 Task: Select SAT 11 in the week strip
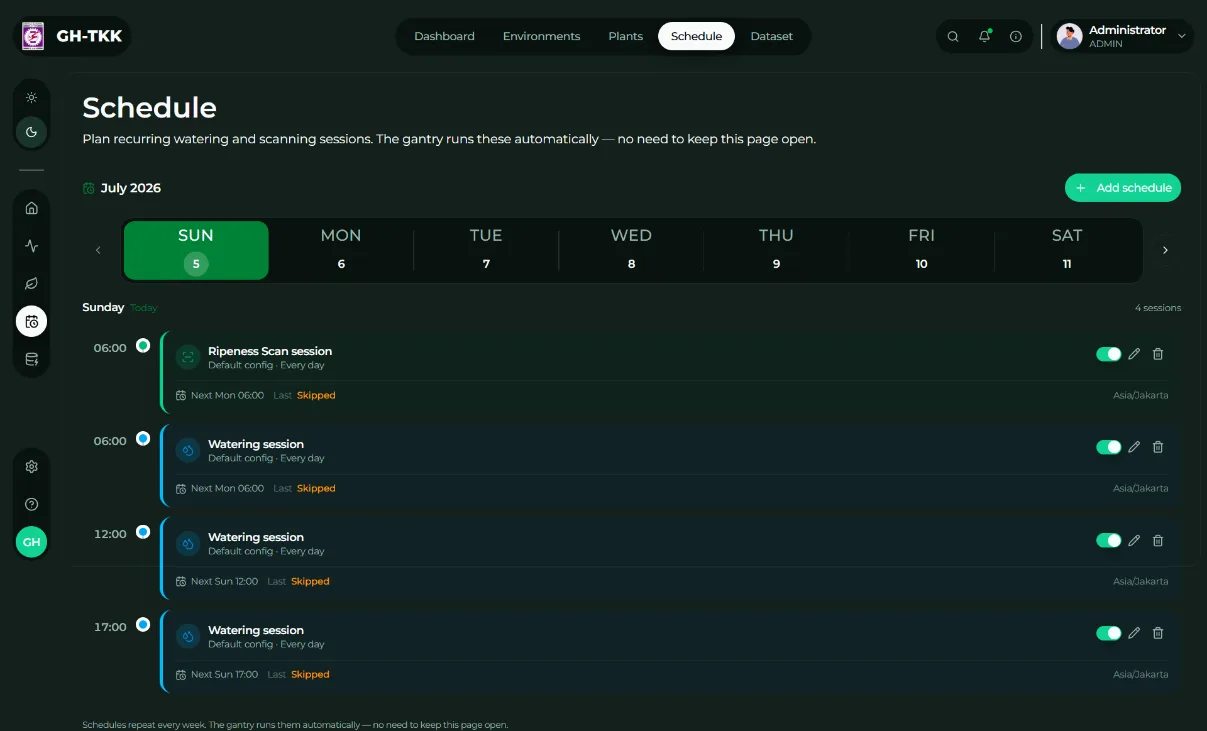coord(1067,250)
